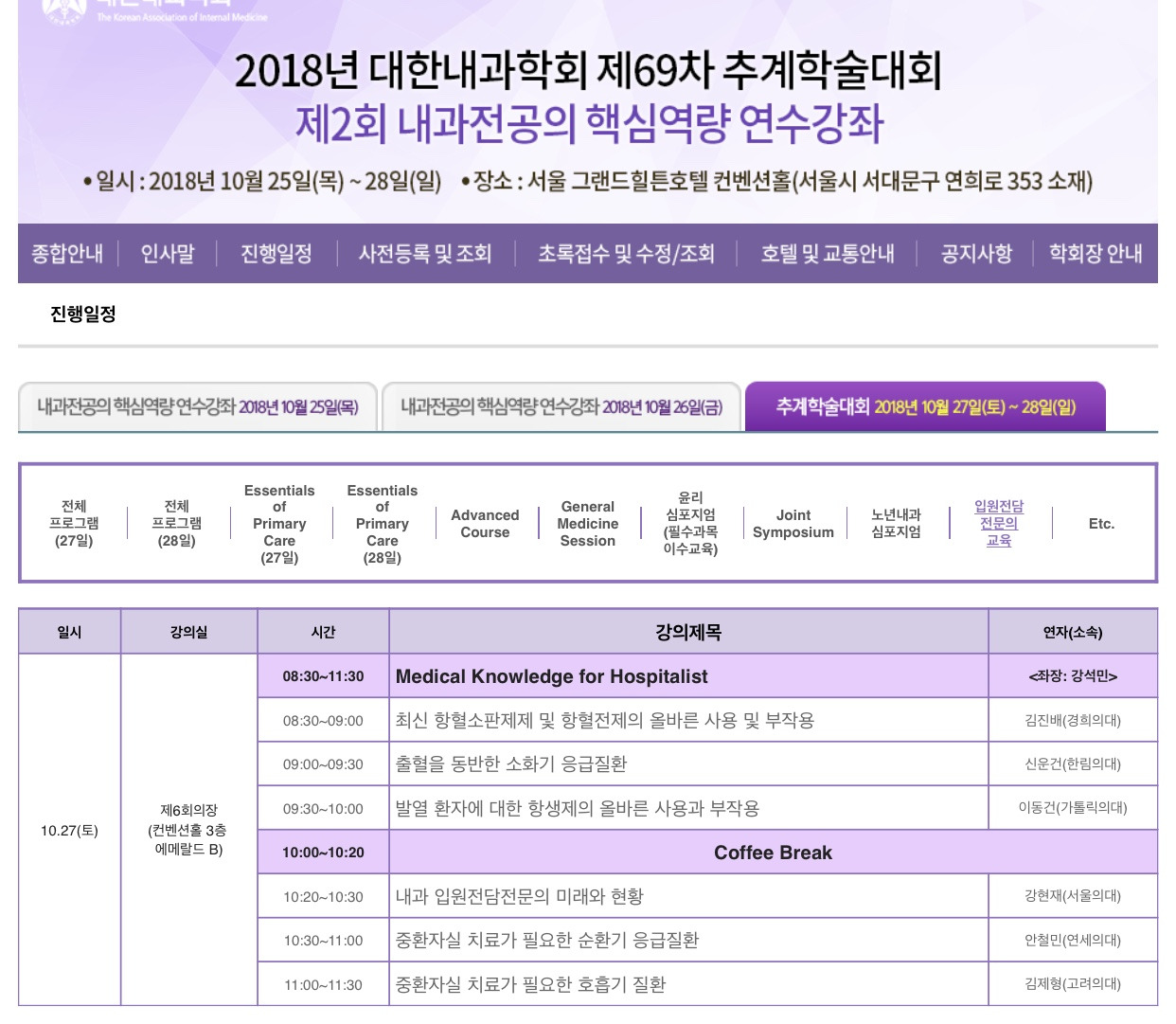Click the 10:30~11:00 time cell
The height and width of the screenshot is (1024, 1176).
[323, 941]
